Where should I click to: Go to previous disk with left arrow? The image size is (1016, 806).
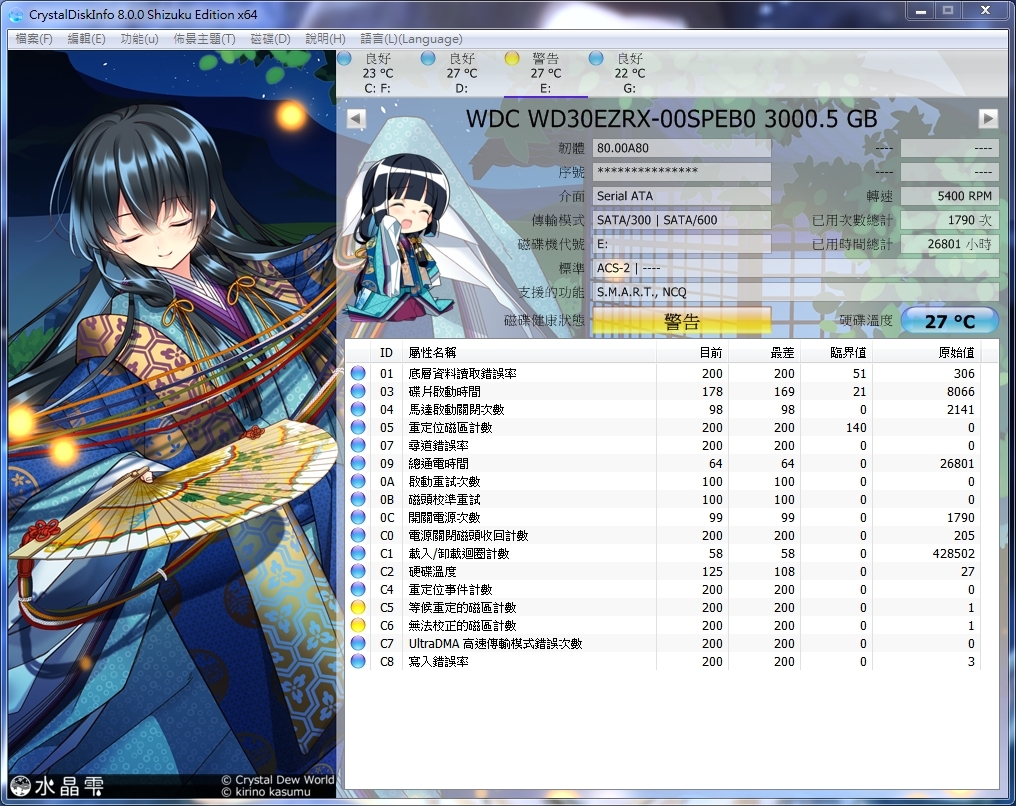click(x=356, y=119)
